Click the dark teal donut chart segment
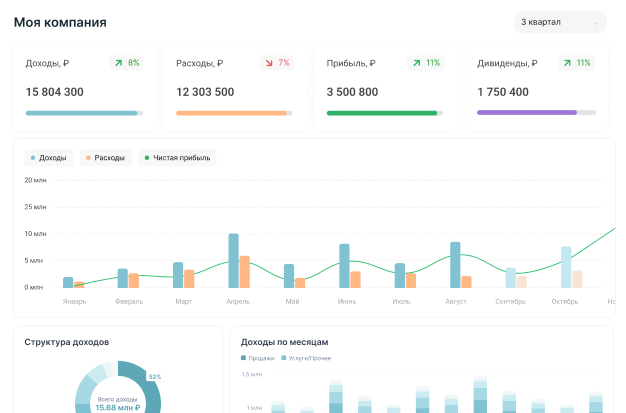The image size is (626, 413). pos(150,391)
